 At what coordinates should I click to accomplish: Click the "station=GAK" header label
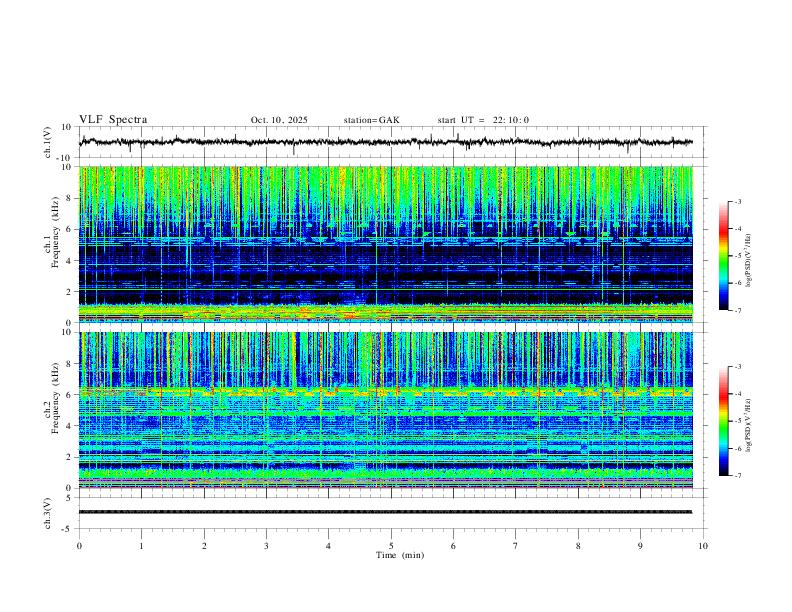pos(371,120)
